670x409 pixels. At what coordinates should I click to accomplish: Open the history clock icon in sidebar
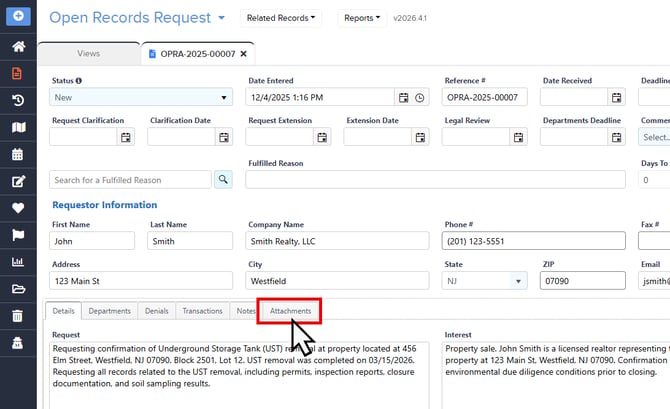[18, 100]
